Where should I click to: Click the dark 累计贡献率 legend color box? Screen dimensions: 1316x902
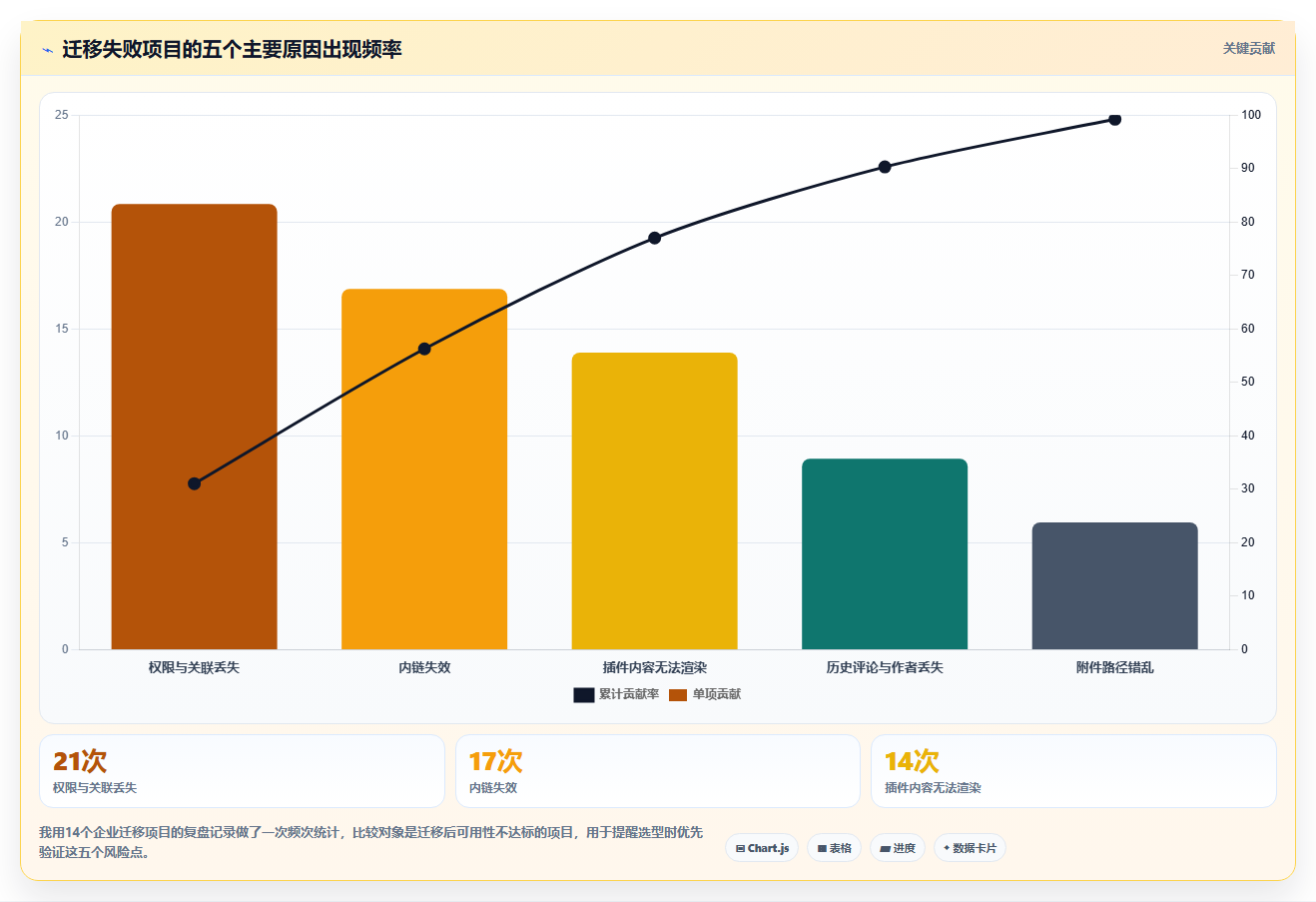584,695
